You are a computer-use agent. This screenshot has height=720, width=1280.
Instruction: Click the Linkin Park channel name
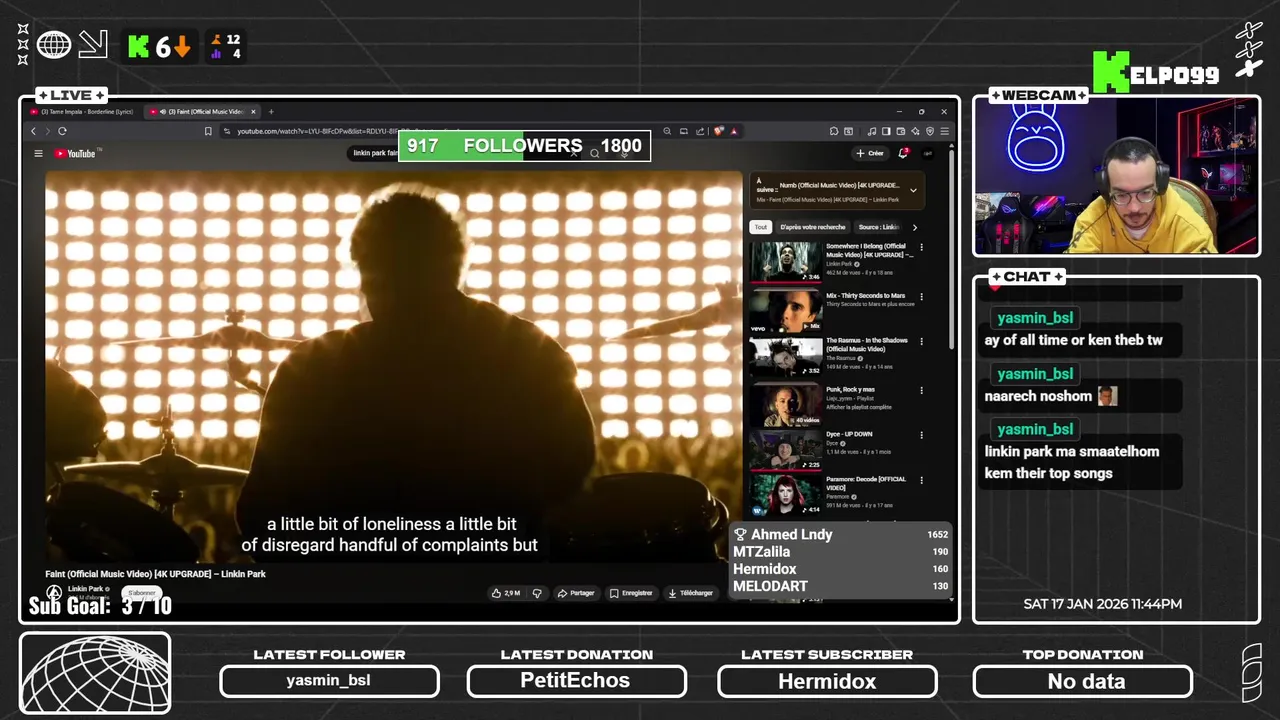coord(86,589)
